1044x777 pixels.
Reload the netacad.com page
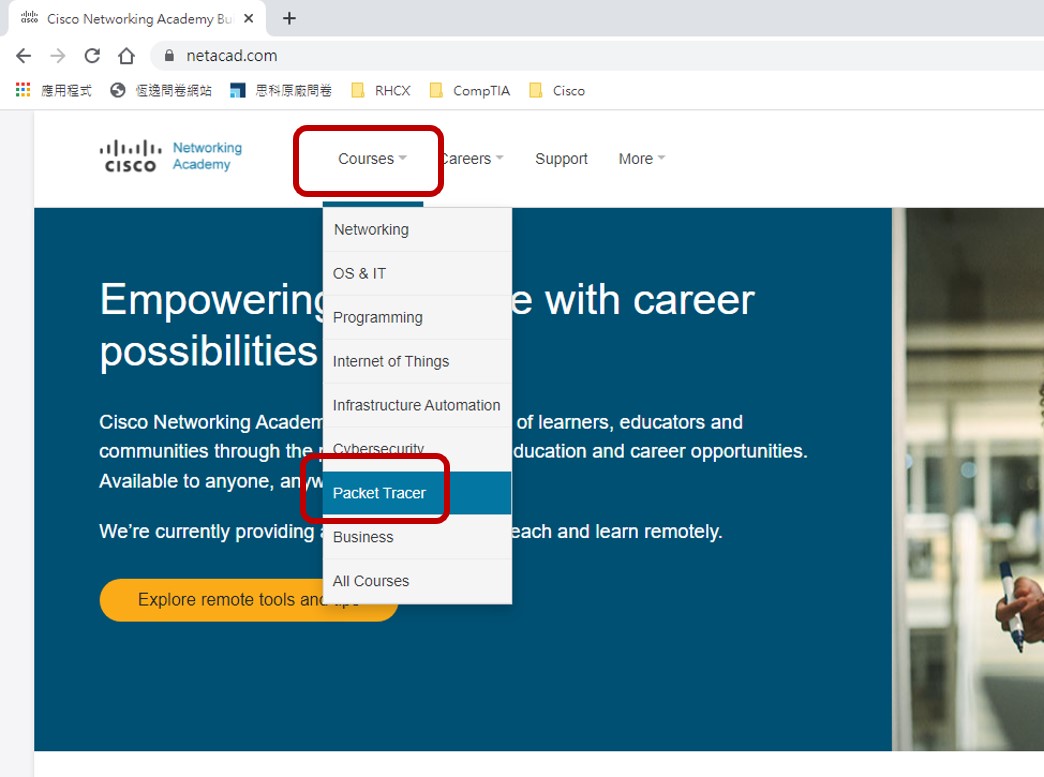pos(92,56)
